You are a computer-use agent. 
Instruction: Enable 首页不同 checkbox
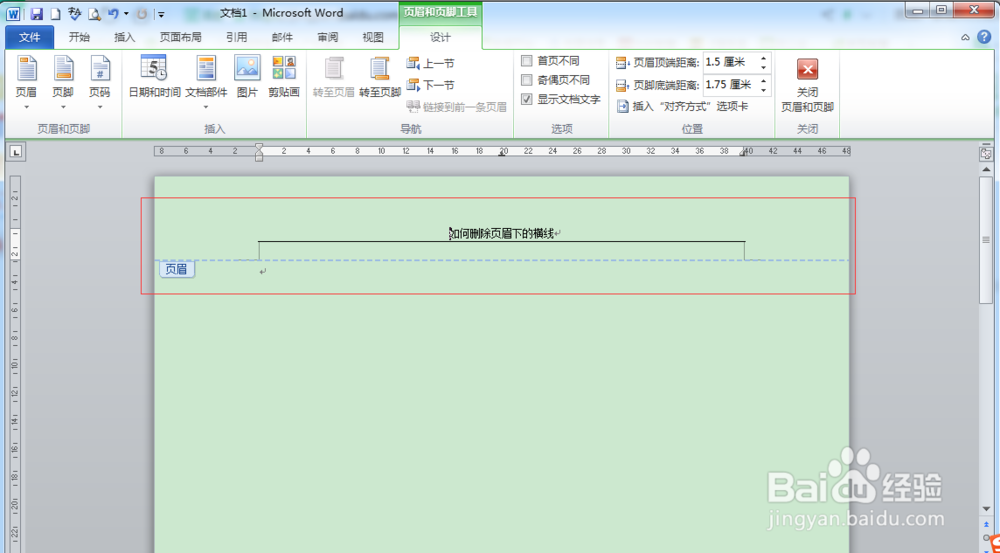[527, 61]
